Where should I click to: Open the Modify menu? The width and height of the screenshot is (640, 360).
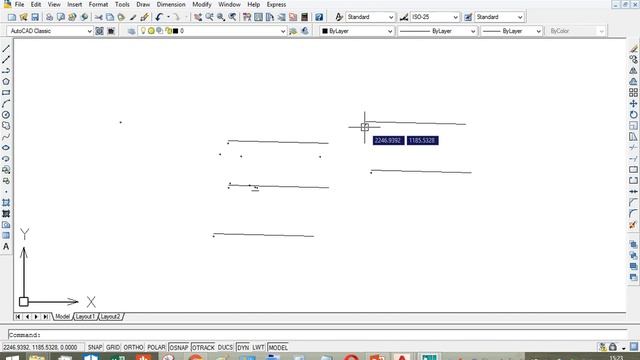tap(202, 4)
